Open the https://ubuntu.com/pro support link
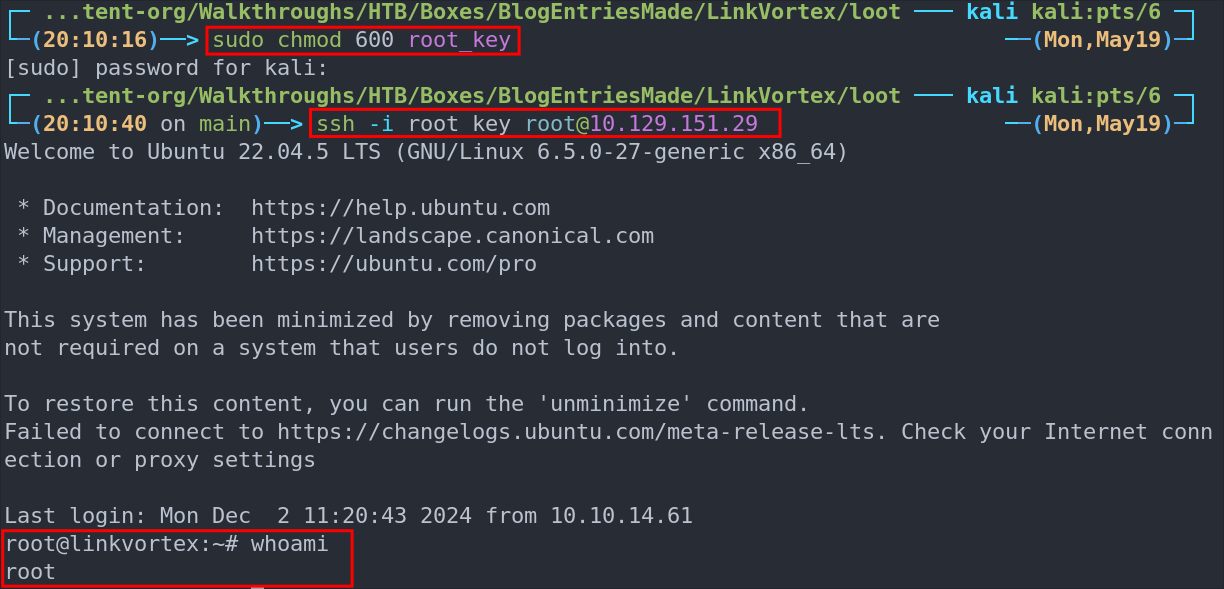Screen dimensions: 1224x589 pyautogui.click(x=394, y=264)
